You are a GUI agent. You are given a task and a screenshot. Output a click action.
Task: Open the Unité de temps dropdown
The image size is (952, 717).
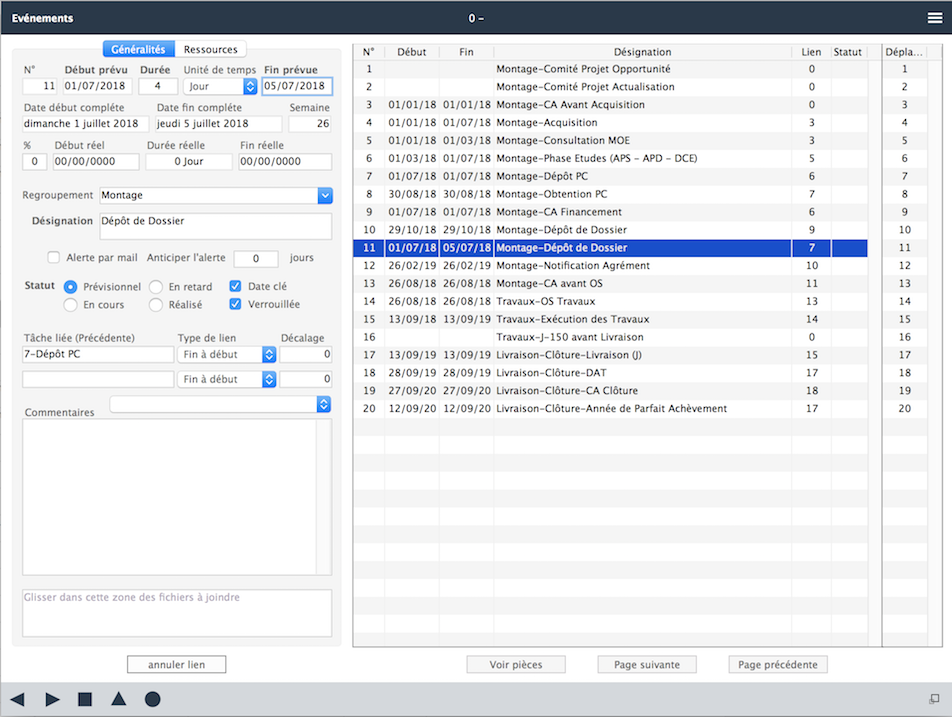pos(220,86)
